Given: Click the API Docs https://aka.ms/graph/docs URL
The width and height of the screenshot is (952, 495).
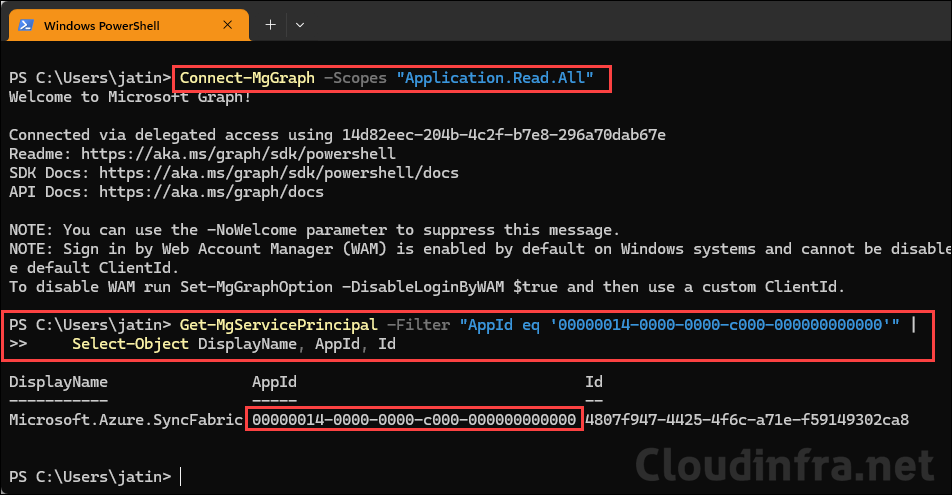Looking at the screenshot, I should coord(211,192).
